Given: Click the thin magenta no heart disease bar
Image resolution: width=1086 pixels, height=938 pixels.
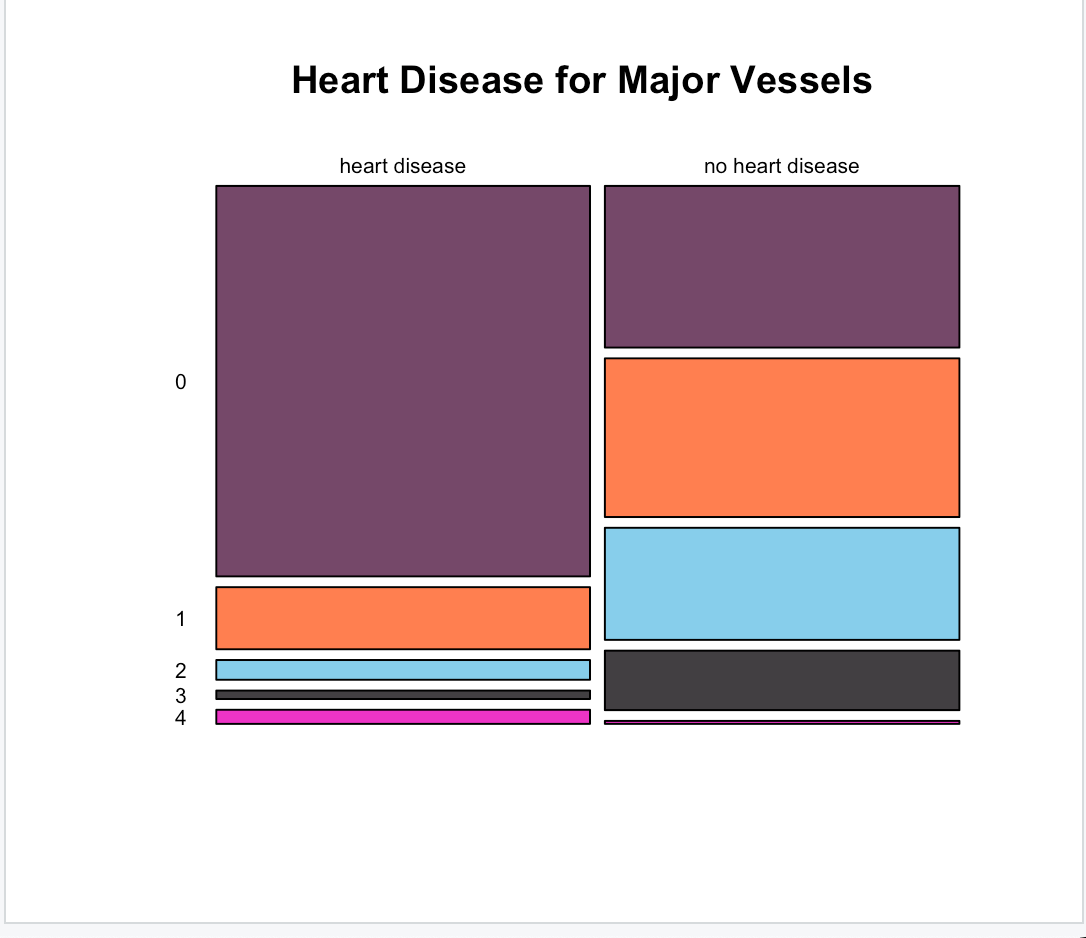Looking at the screenshot, I should (x=782, y=722).
